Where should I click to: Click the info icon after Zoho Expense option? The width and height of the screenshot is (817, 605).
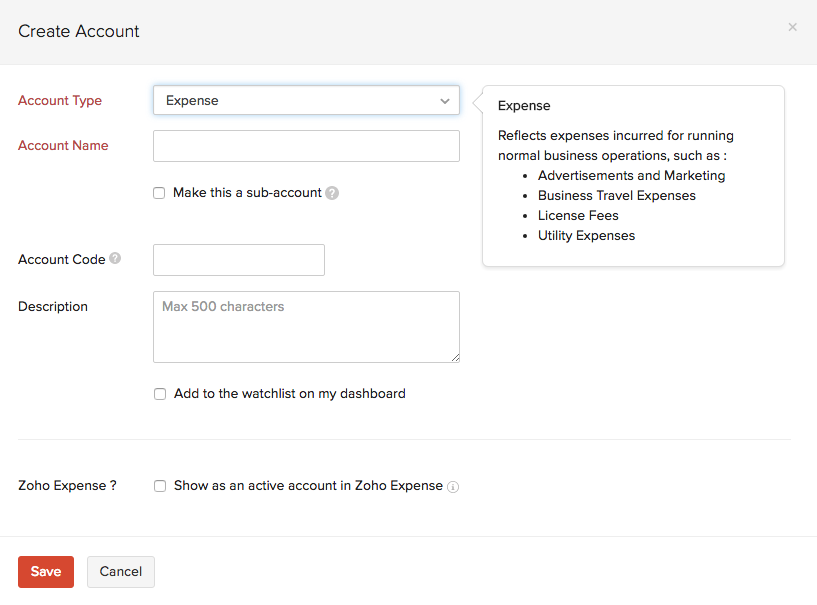click(x=453, y=487)
